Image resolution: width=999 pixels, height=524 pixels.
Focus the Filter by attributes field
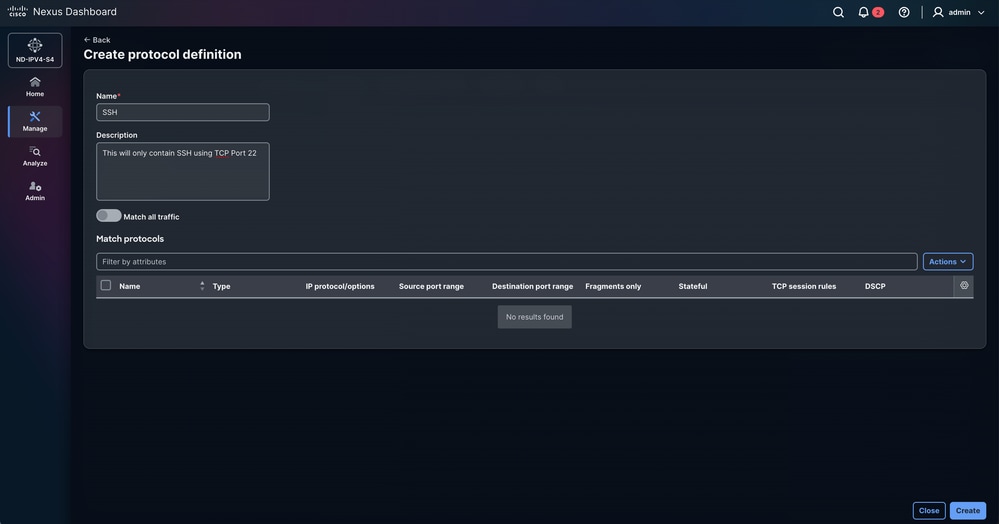click(507, 261)
